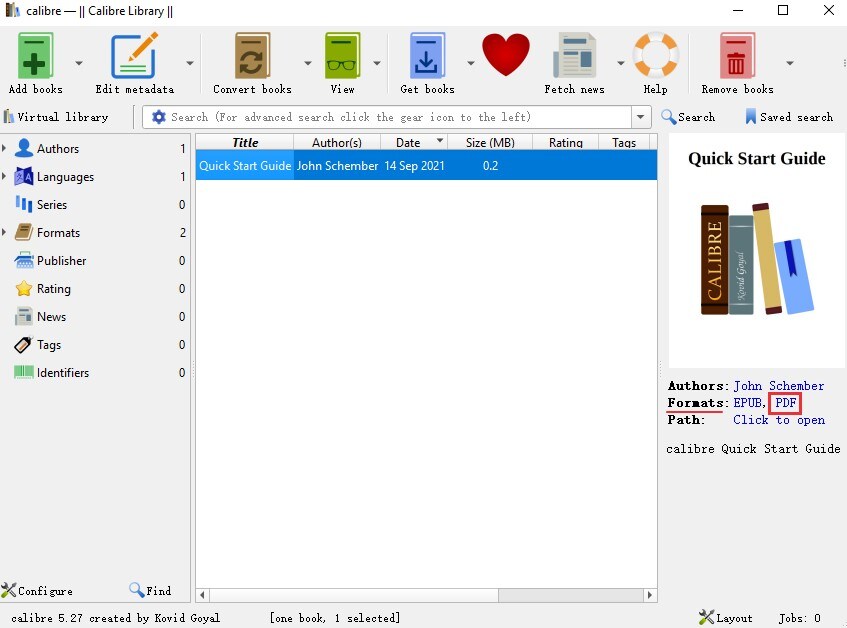Sort by the Title column header

245,142
